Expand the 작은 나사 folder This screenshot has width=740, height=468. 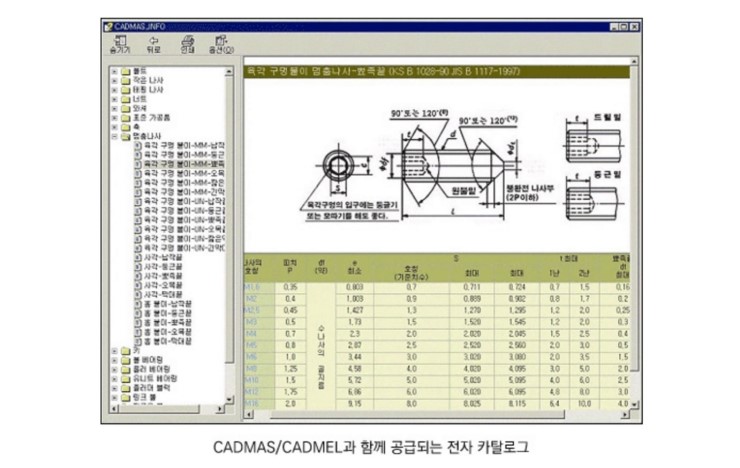(114, 81)
